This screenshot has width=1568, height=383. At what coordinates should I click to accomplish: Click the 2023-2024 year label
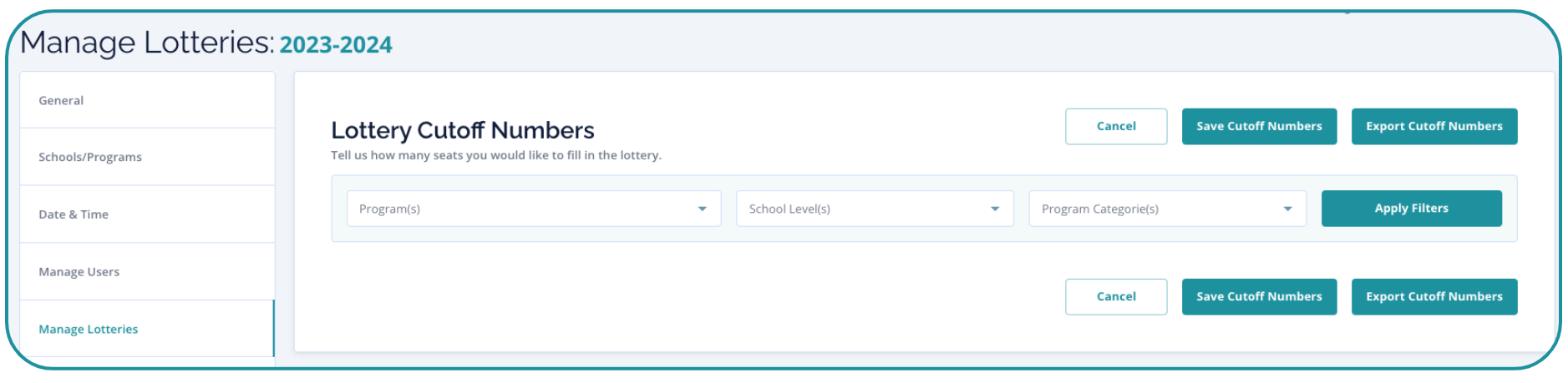click(x=336, y=44)
